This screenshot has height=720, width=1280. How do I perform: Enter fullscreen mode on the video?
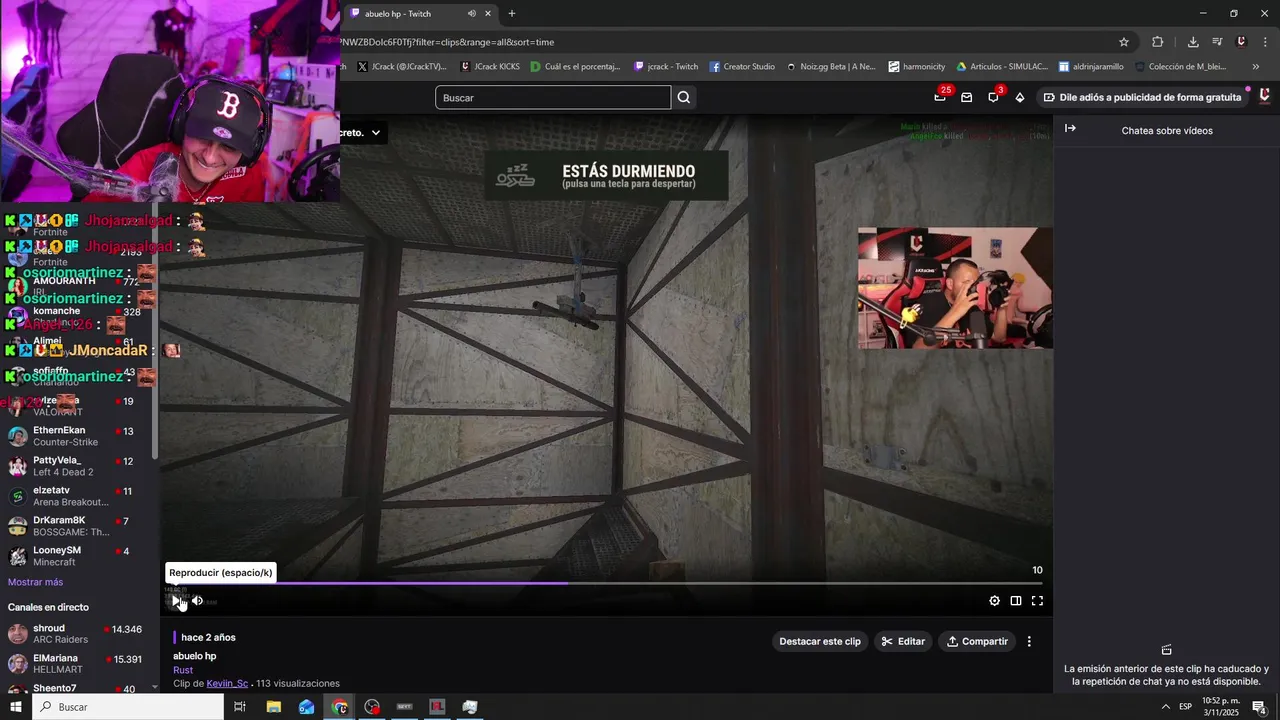(x=1037, y=601)
